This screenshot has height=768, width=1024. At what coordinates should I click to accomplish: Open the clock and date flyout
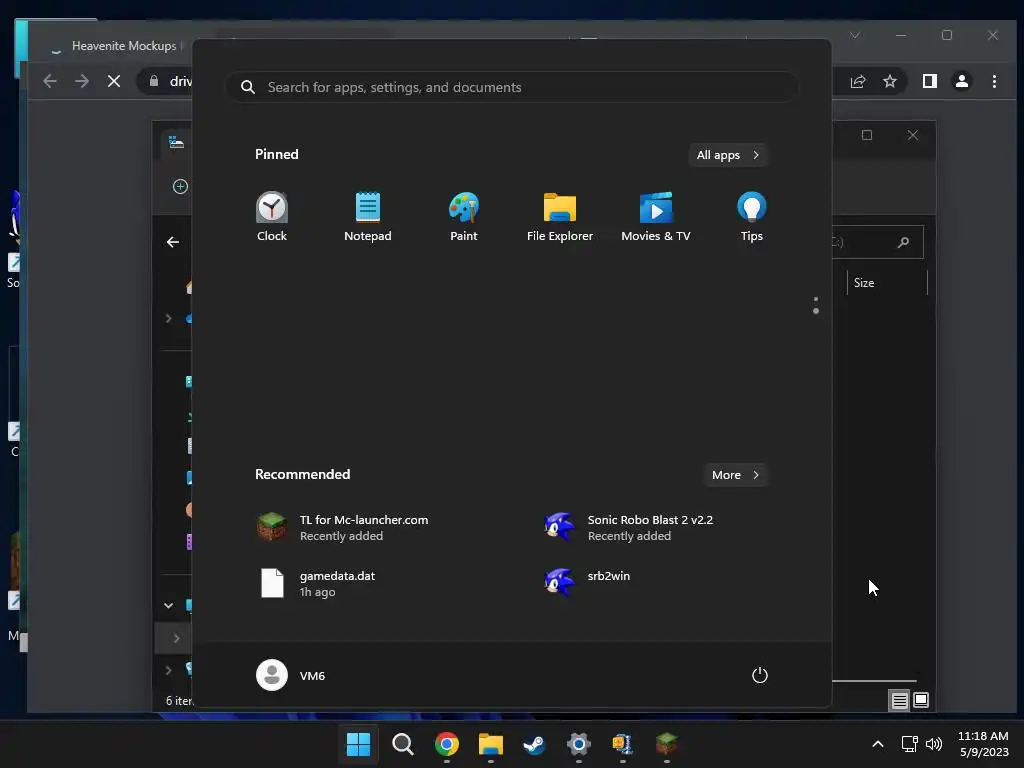(983, 744)
